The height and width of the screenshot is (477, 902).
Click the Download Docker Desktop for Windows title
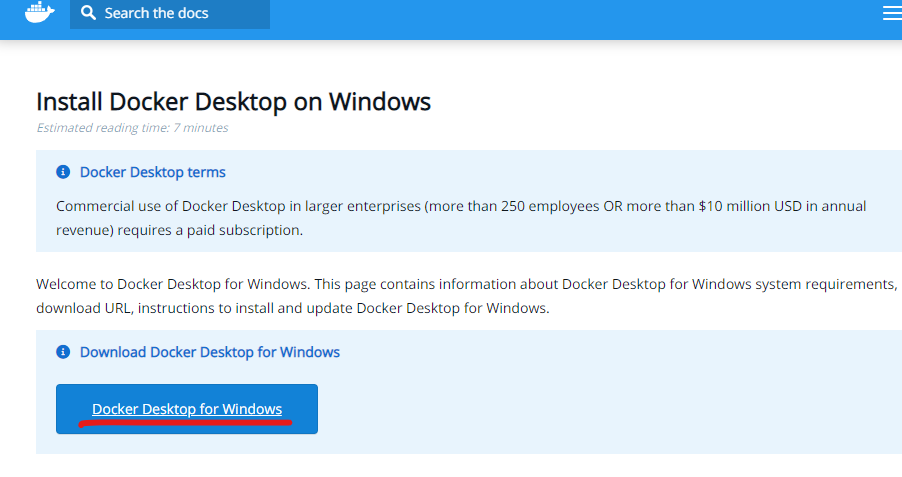(210, 352)
